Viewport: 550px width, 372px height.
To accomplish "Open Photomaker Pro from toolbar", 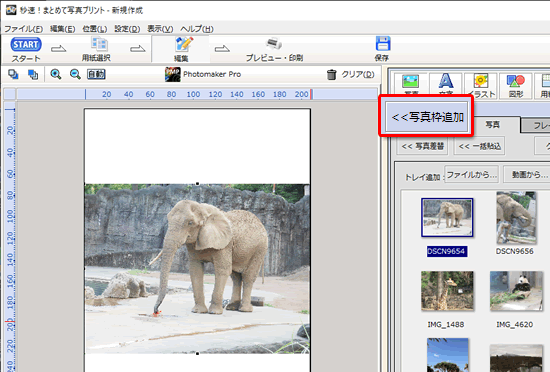I will (x=203, y=74).
